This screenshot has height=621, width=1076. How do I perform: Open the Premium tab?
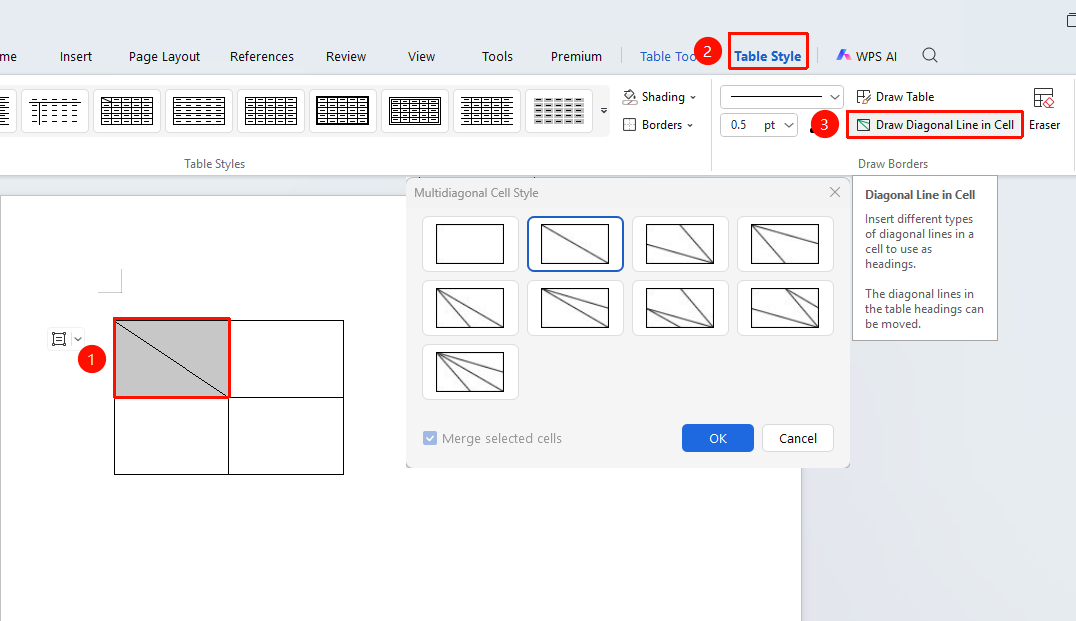pos(576,56)
